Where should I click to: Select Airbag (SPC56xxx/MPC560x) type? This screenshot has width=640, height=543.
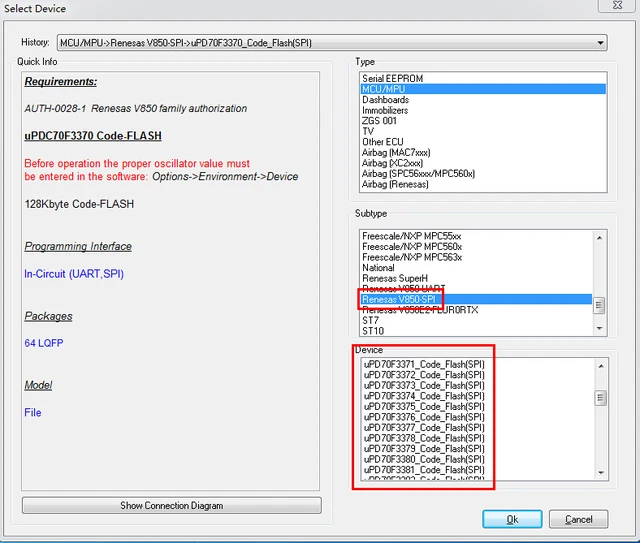click(483, 174)
